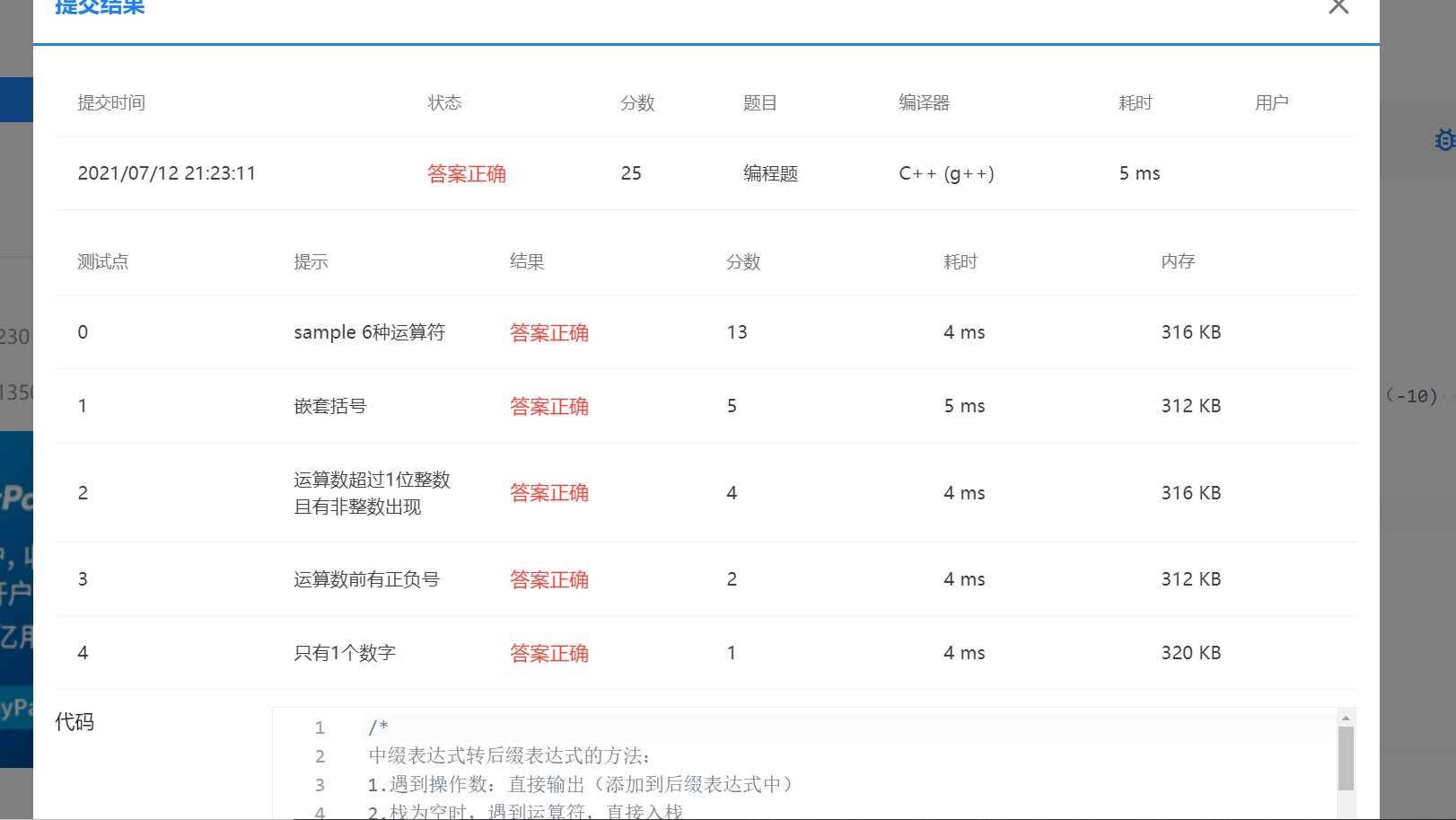Click the total time 5 ms in the summary row
The image size is (1456, 820).
click(x=1139, y=173)
